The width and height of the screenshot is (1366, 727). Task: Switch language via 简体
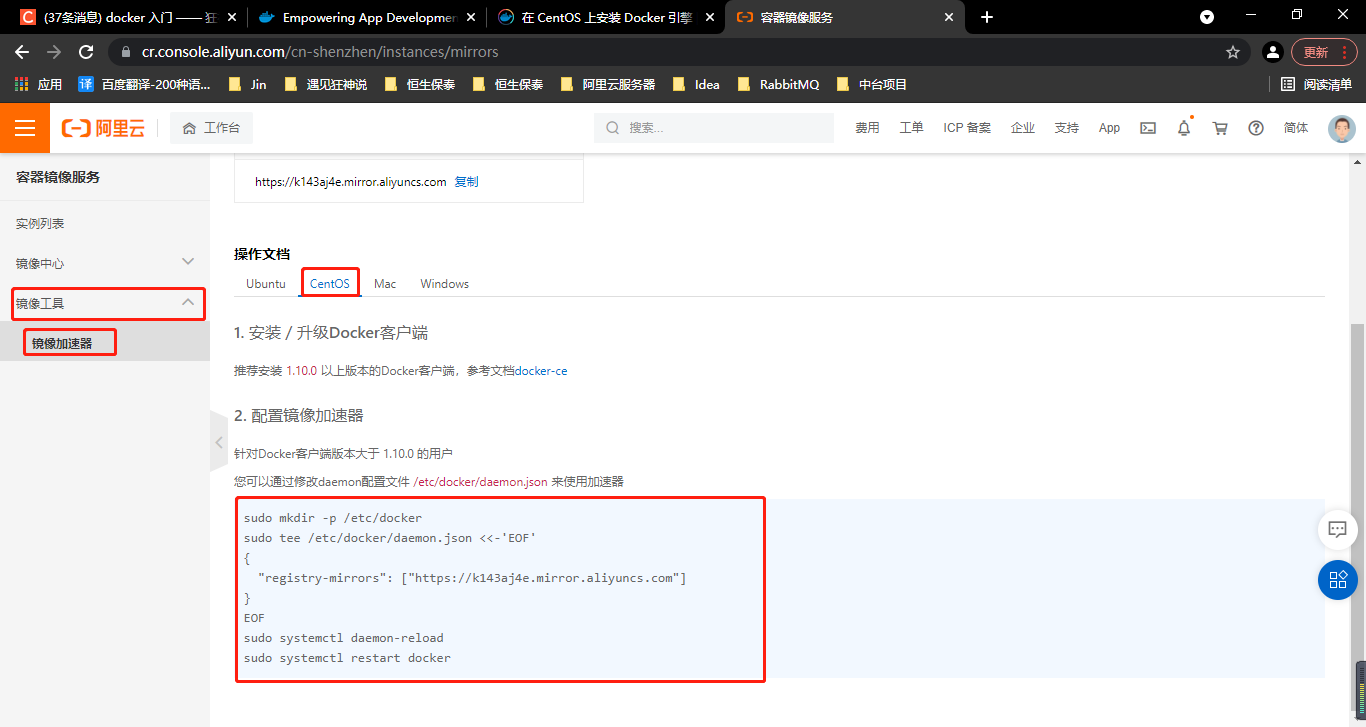click(1296, 128)
